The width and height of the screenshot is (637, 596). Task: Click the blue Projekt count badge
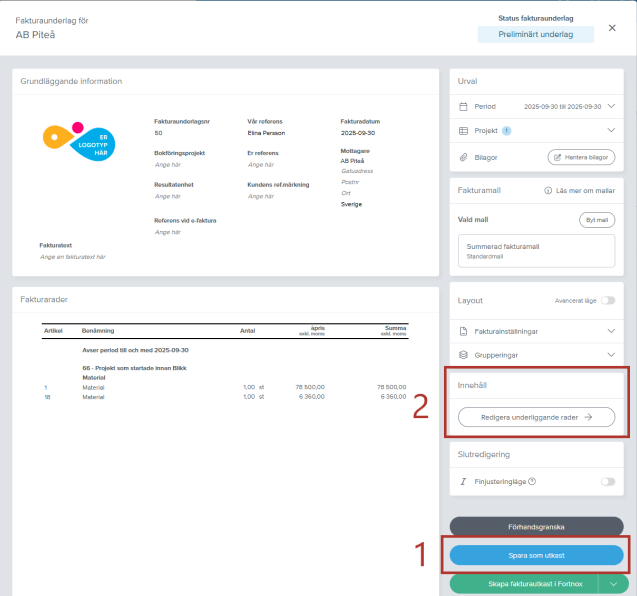pos(507,131)
